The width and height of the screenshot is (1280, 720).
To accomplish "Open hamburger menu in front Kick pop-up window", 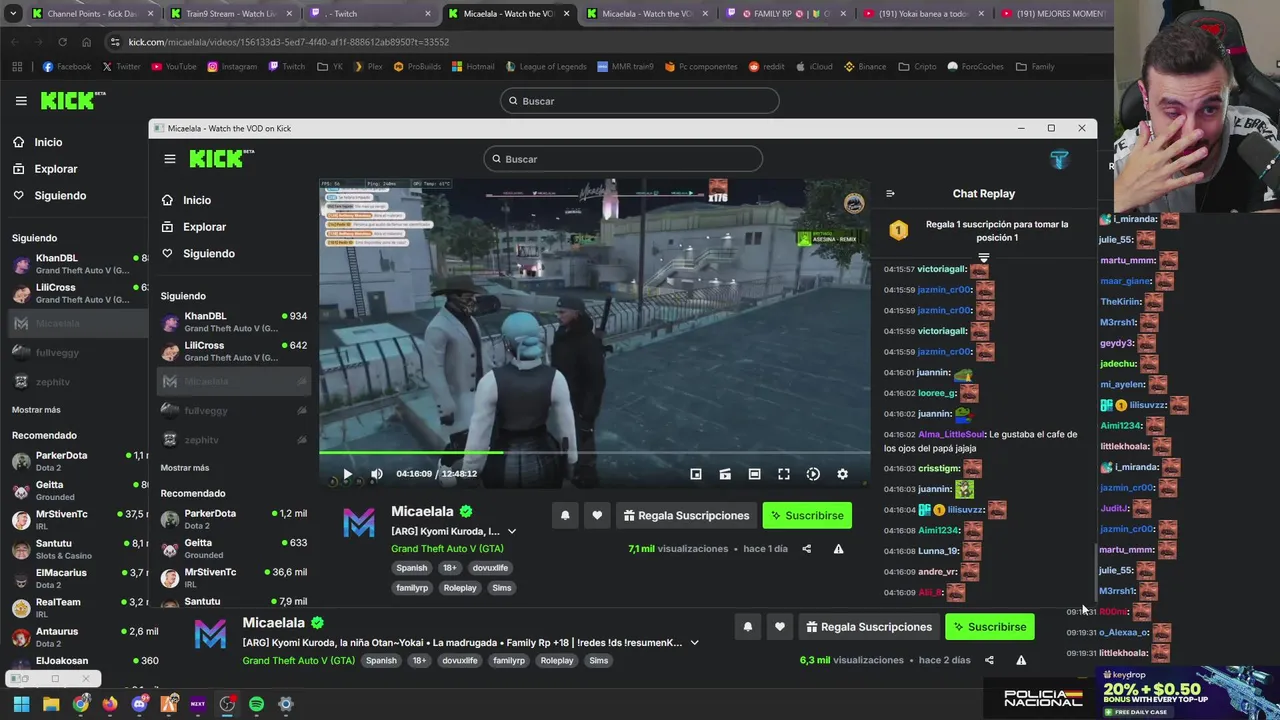I will (x=170, y=159).
